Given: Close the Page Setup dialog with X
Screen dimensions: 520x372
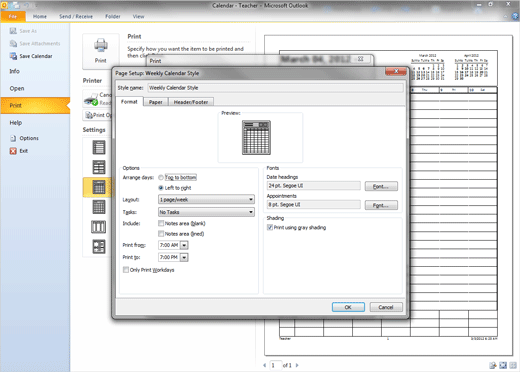Looking at the screenshot, I should pyautogui.click(x=396, y=71).
